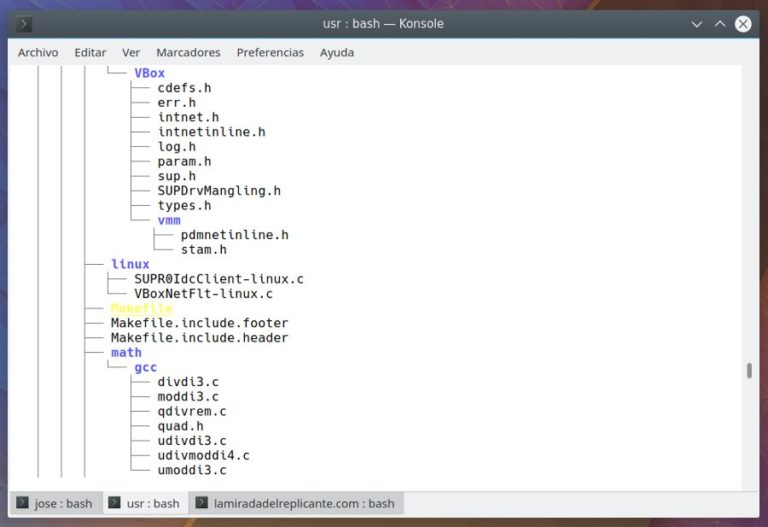This screenshot has height=527, width=768.
Task: Open the Ver menu
Action: click(131, 52)
